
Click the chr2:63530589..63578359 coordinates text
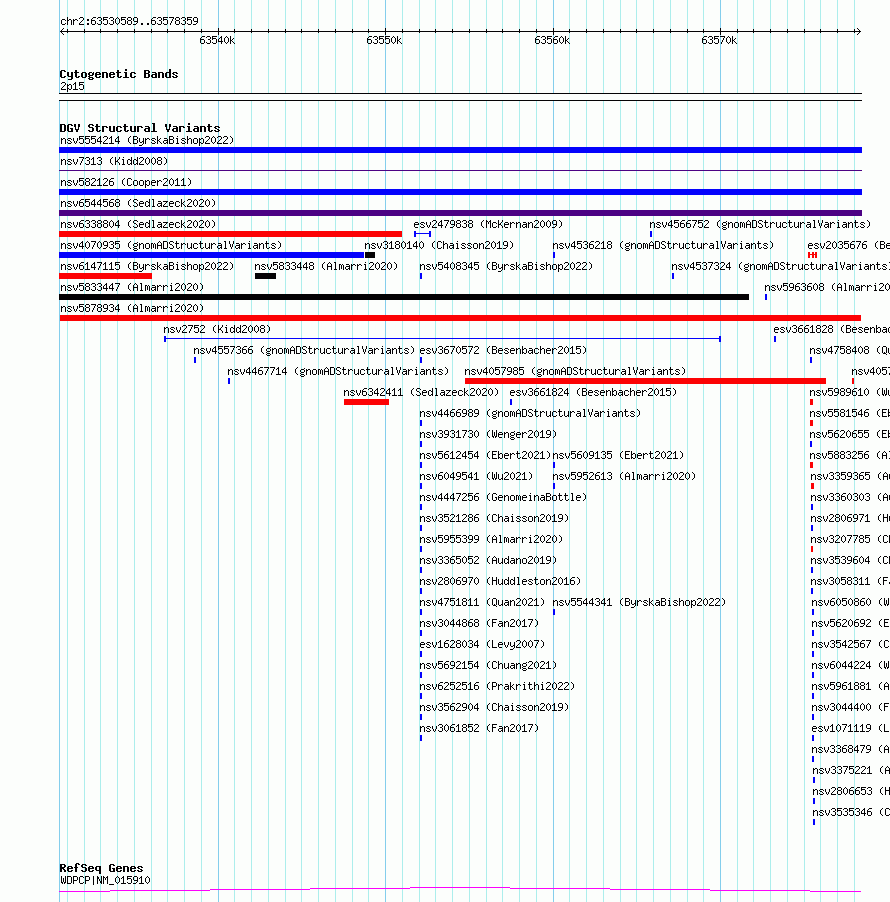[129, 21]
